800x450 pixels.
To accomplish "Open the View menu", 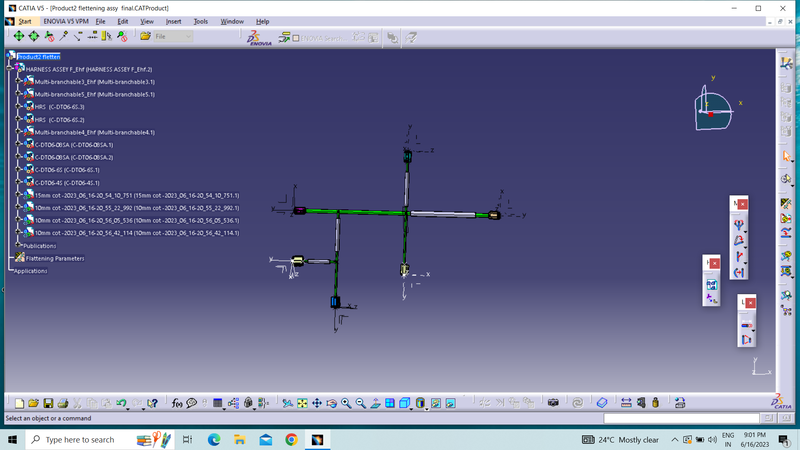I will pos(147,21).
